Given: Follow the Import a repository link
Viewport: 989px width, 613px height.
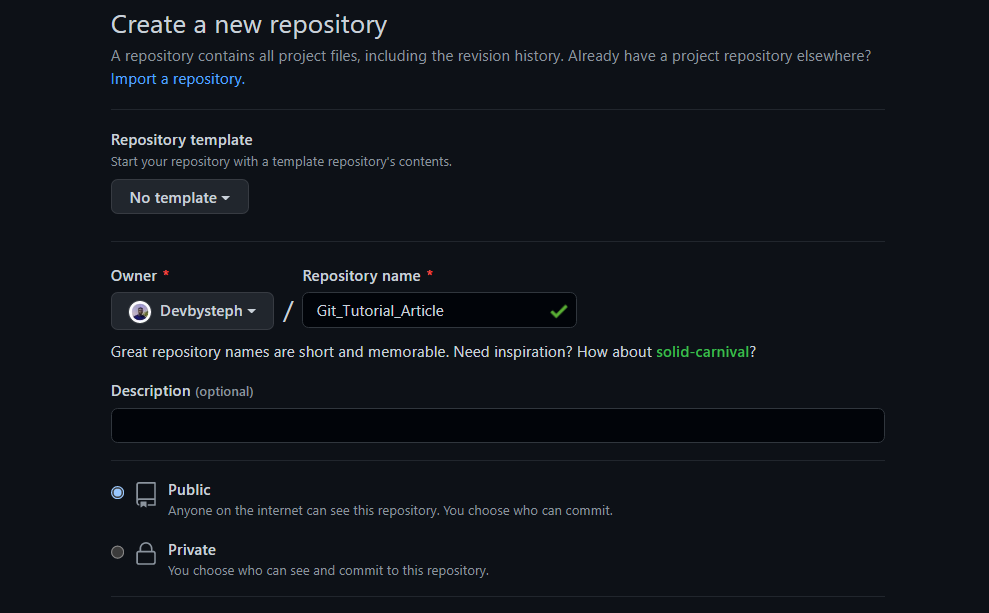Looking at the screenshot, I should [x=178, y=79].
